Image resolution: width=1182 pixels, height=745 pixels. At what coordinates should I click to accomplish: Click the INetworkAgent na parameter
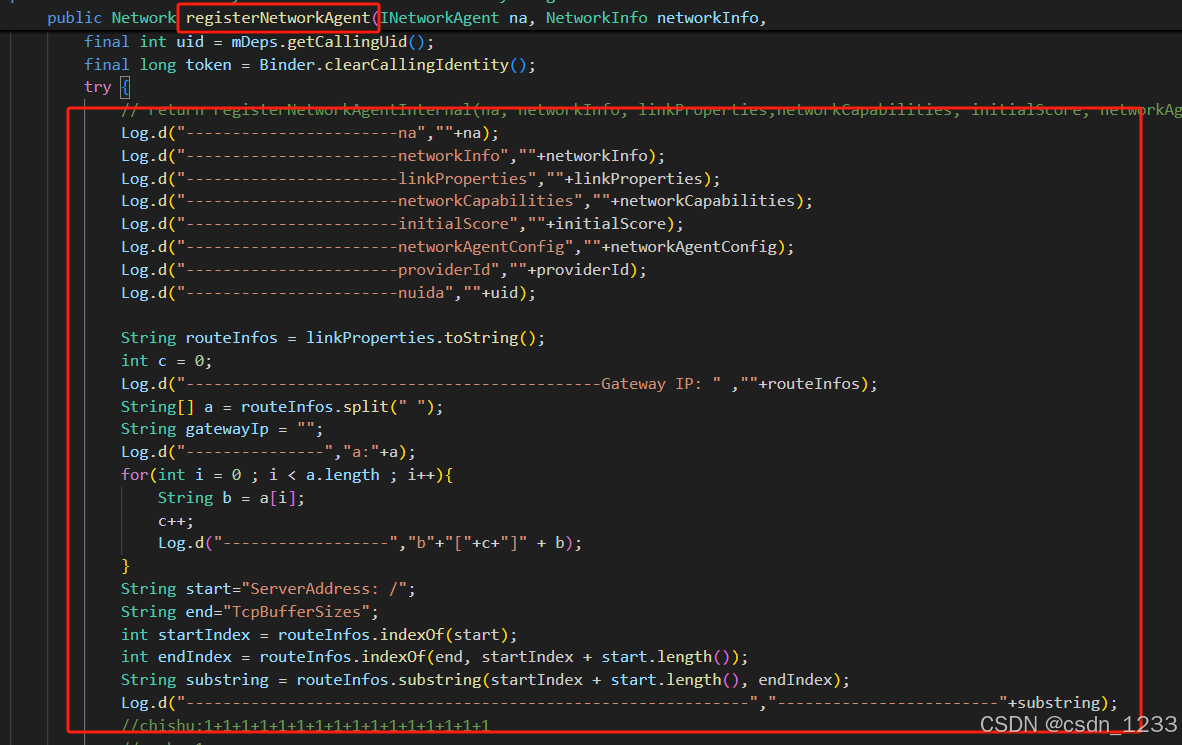point(454,17)
